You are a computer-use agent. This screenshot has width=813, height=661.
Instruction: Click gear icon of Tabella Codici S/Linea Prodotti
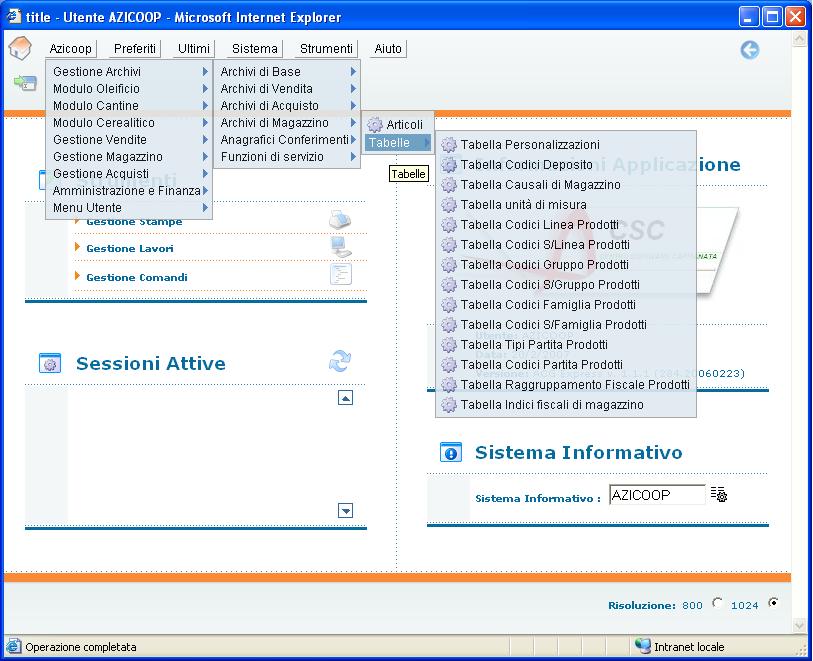[x=448, y=245]
